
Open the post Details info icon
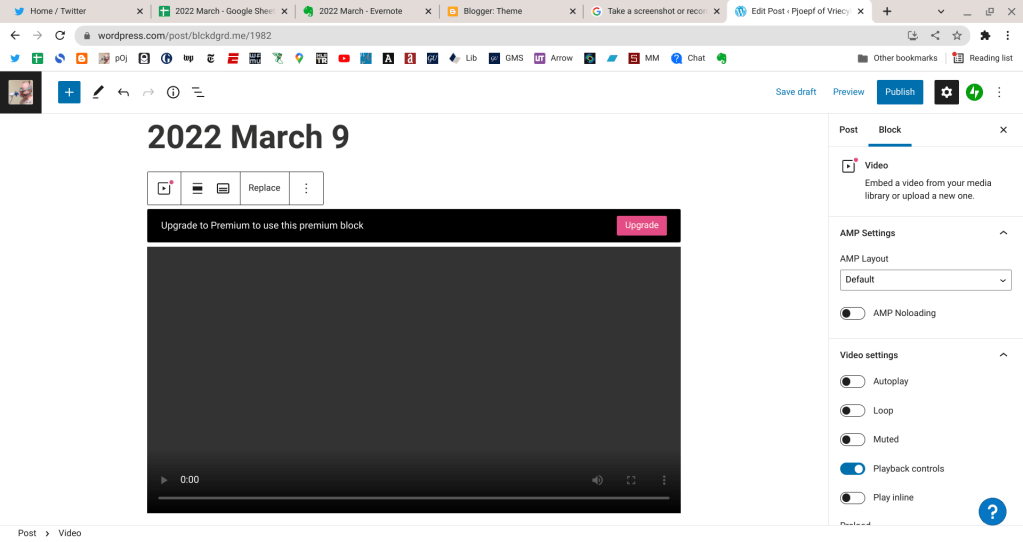click(173, 92)
